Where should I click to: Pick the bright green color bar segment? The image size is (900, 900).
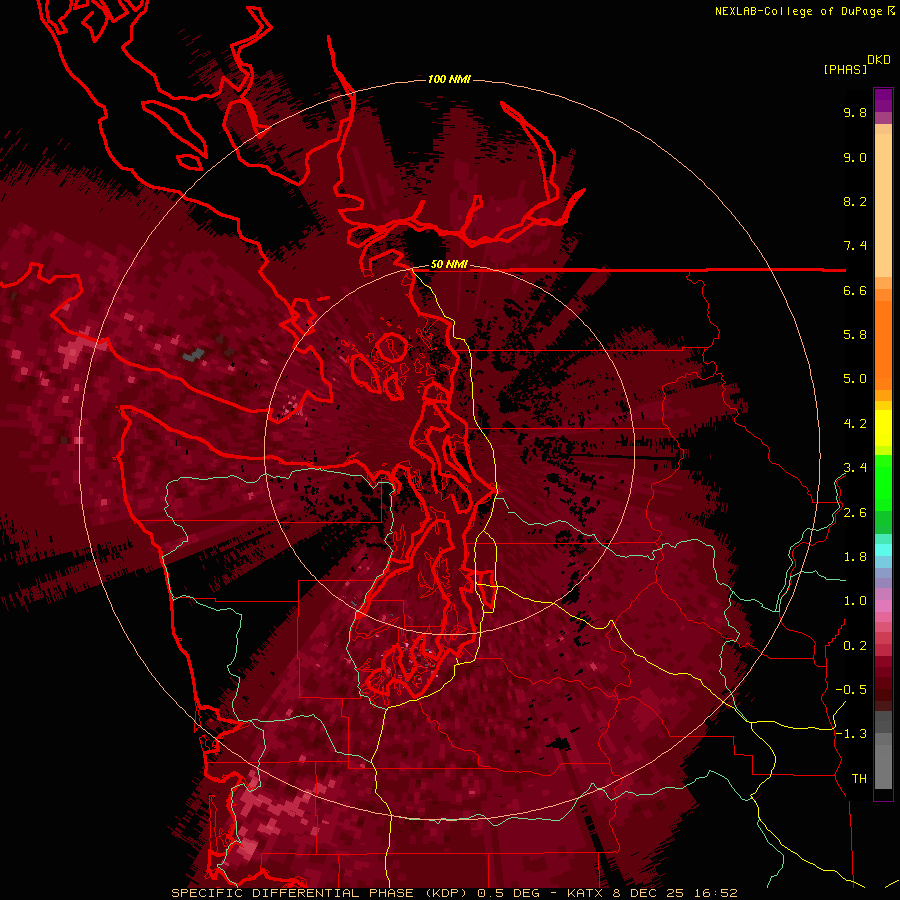883,483
